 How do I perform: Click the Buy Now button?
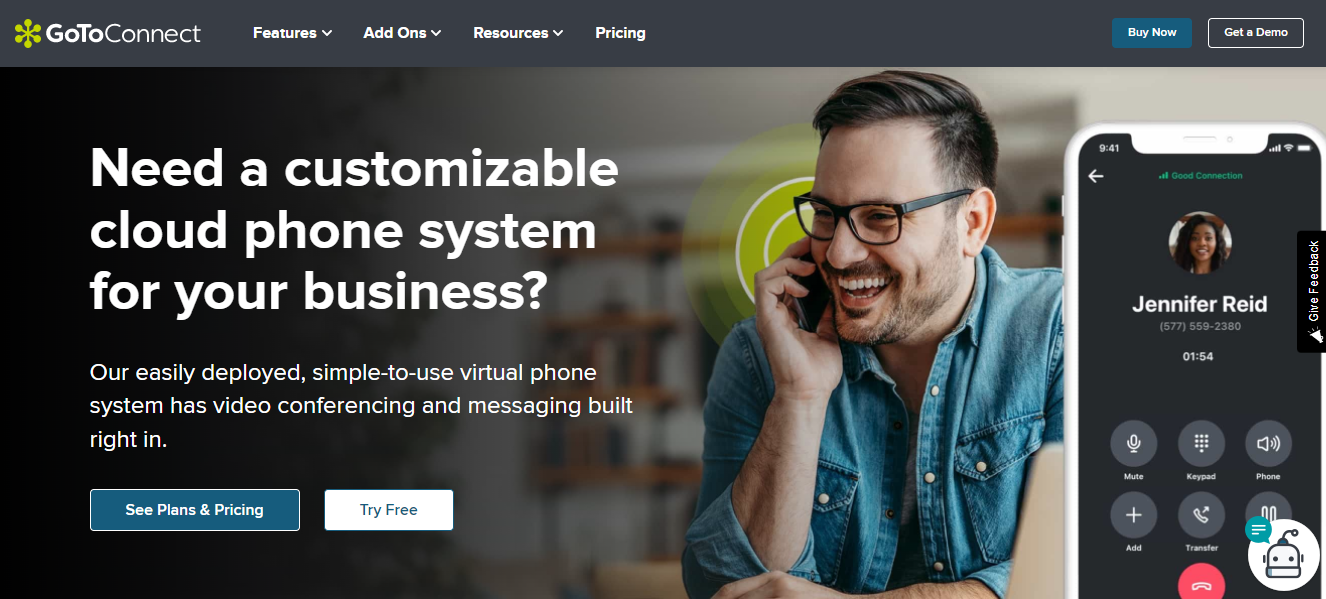tap(1152, 32)
